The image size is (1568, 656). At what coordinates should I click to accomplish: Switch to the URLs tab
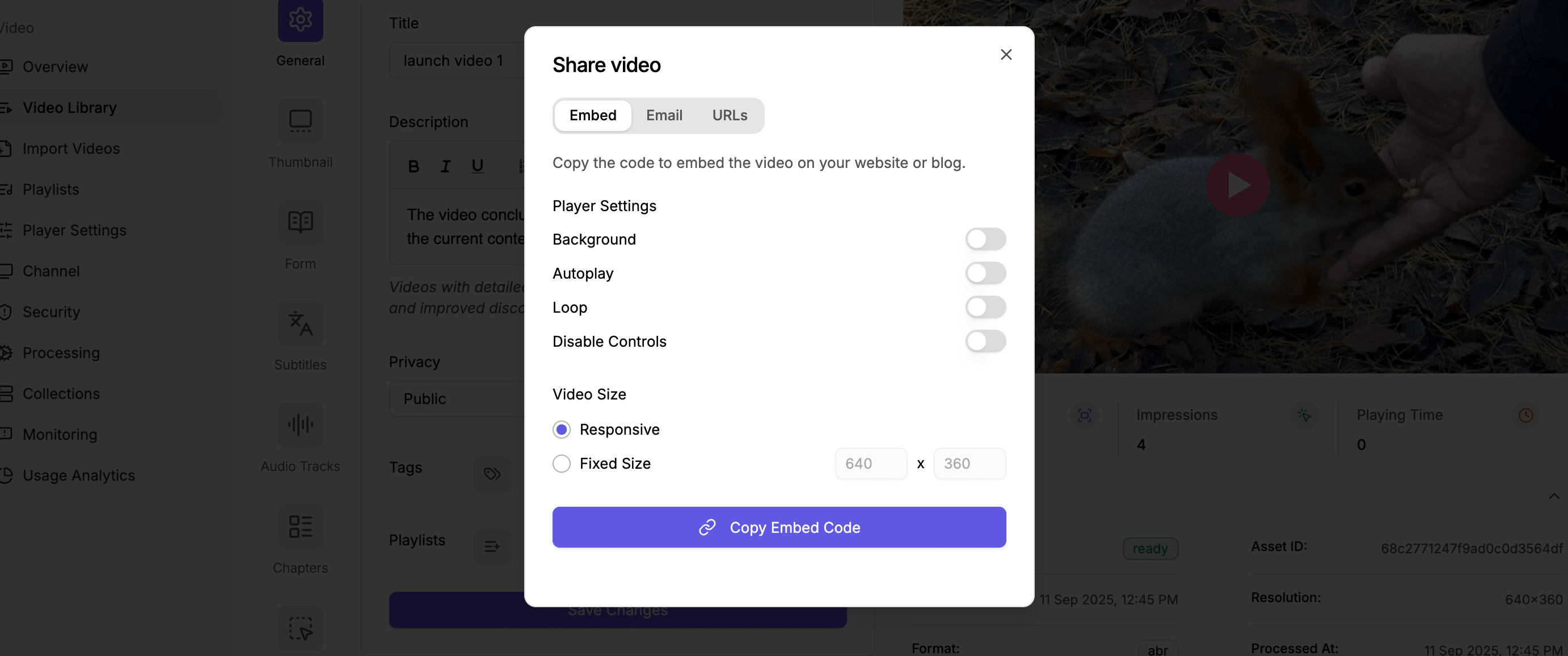pyautogui.click(x=729, y=115)
